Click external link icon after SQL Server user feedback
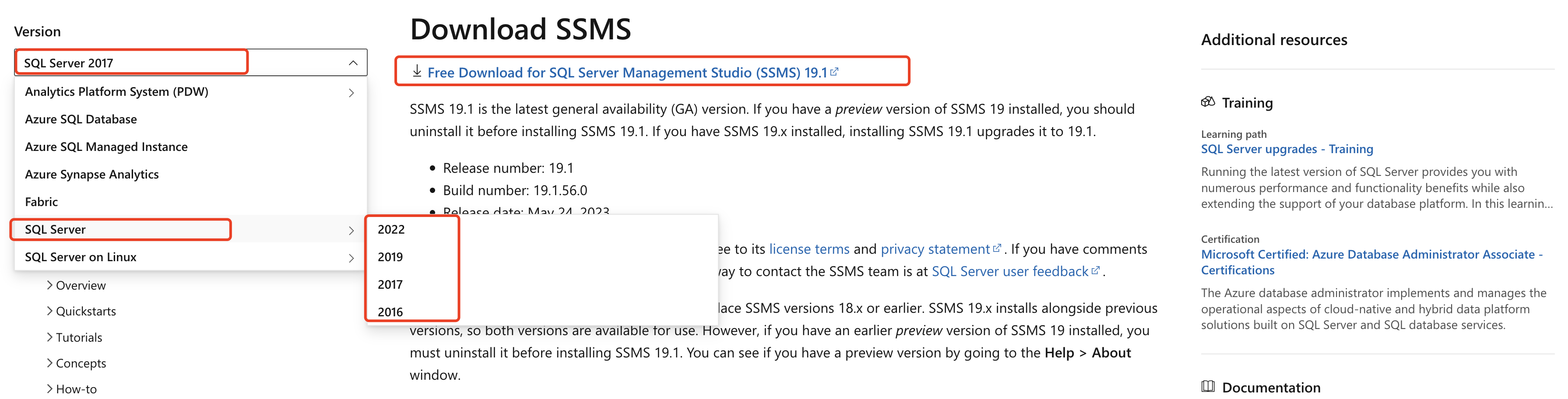The width and height of the screenshot is (1568, 399). [1096, 271]
